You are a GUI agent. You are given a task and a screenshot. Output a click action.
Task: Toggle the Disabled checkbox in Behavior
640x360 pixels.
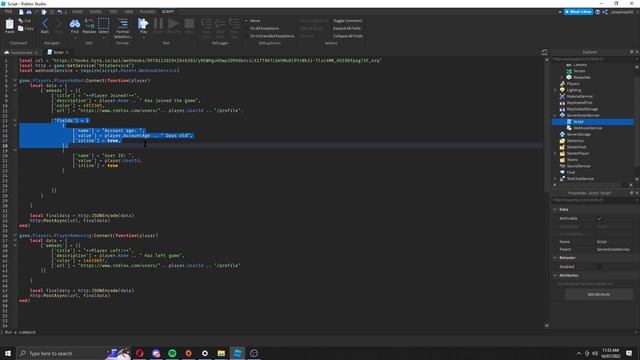pos(599,267)
